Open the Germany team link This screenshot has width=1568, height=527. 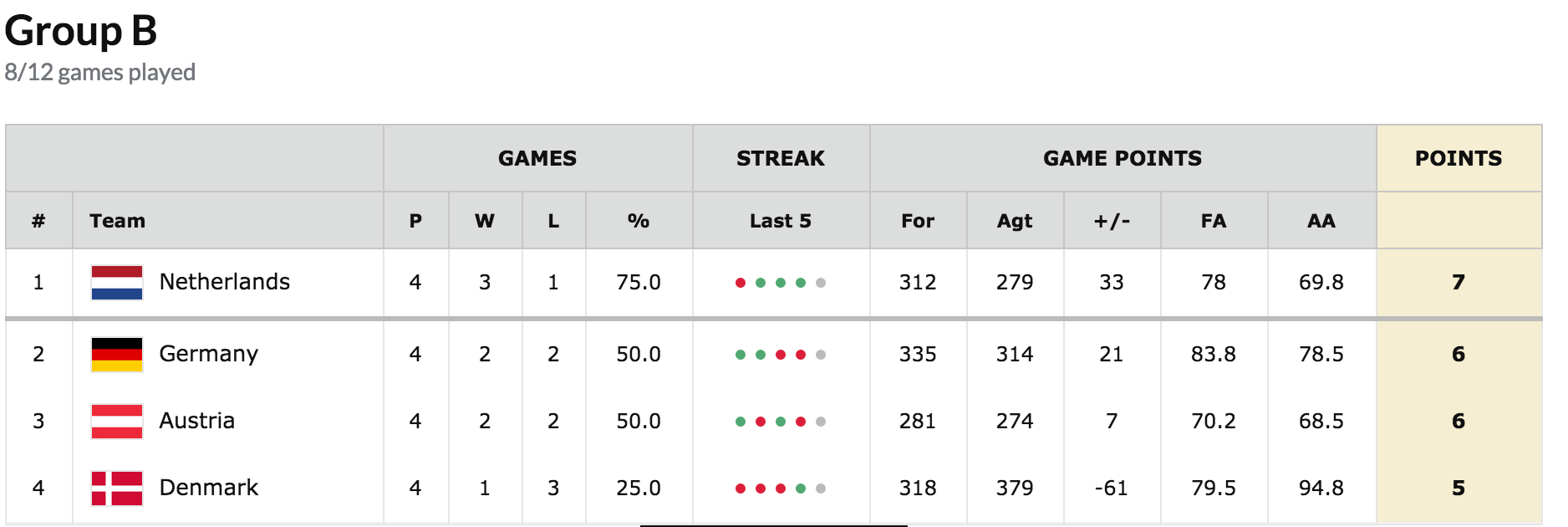(x=208, y=354)
